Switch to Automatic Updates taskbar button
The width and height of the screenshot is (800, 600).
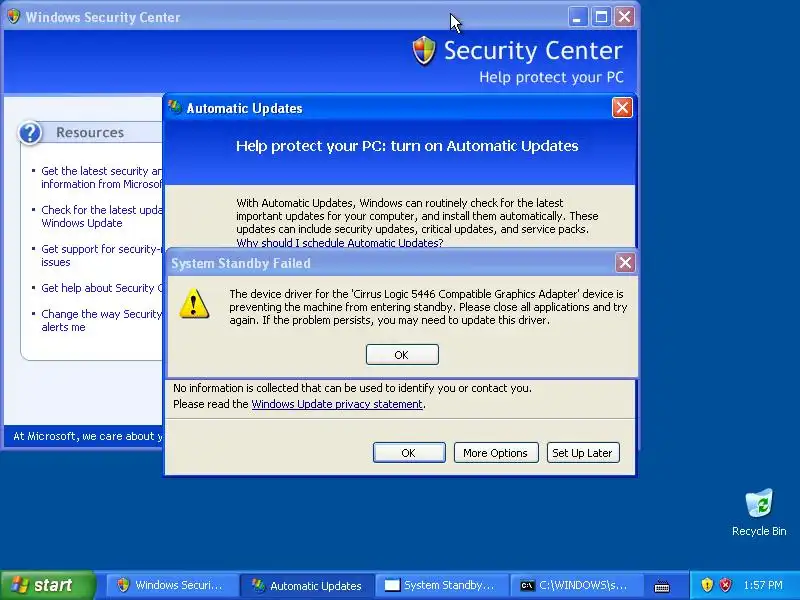pos(307,585)
